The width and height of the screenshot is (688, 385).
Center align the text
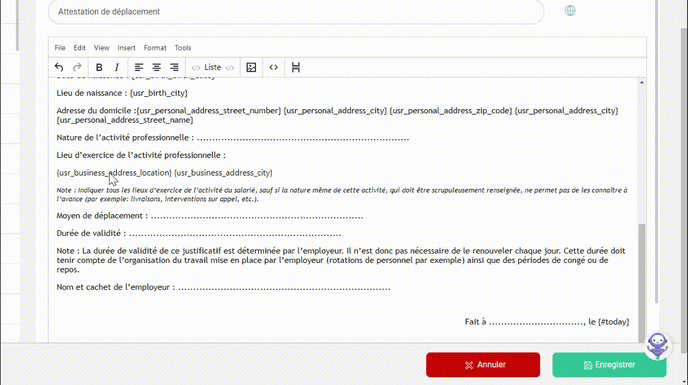157,67
